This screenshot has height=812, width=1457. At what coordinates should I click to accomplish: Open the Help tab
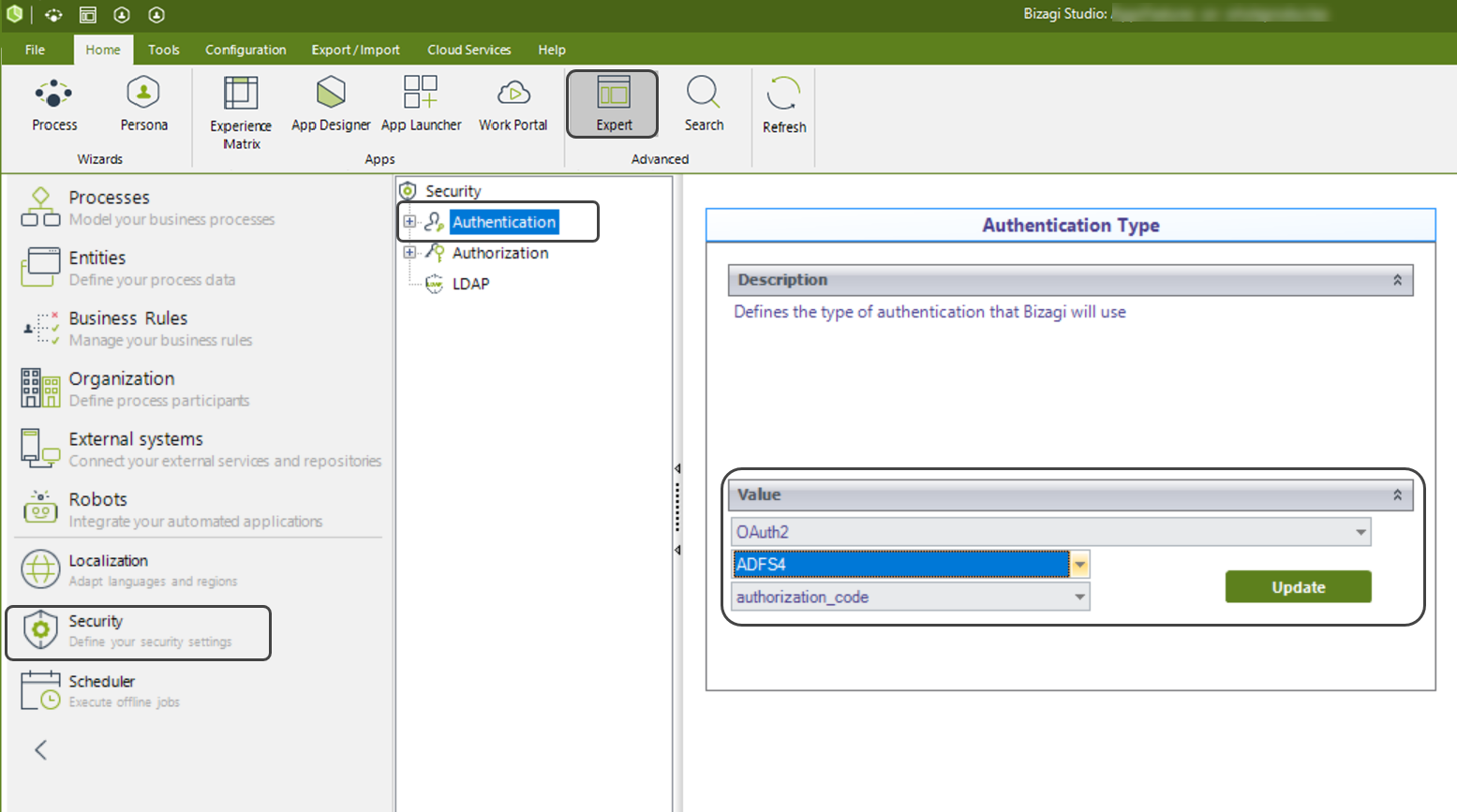pyautogui.click(x=552, y=50)
